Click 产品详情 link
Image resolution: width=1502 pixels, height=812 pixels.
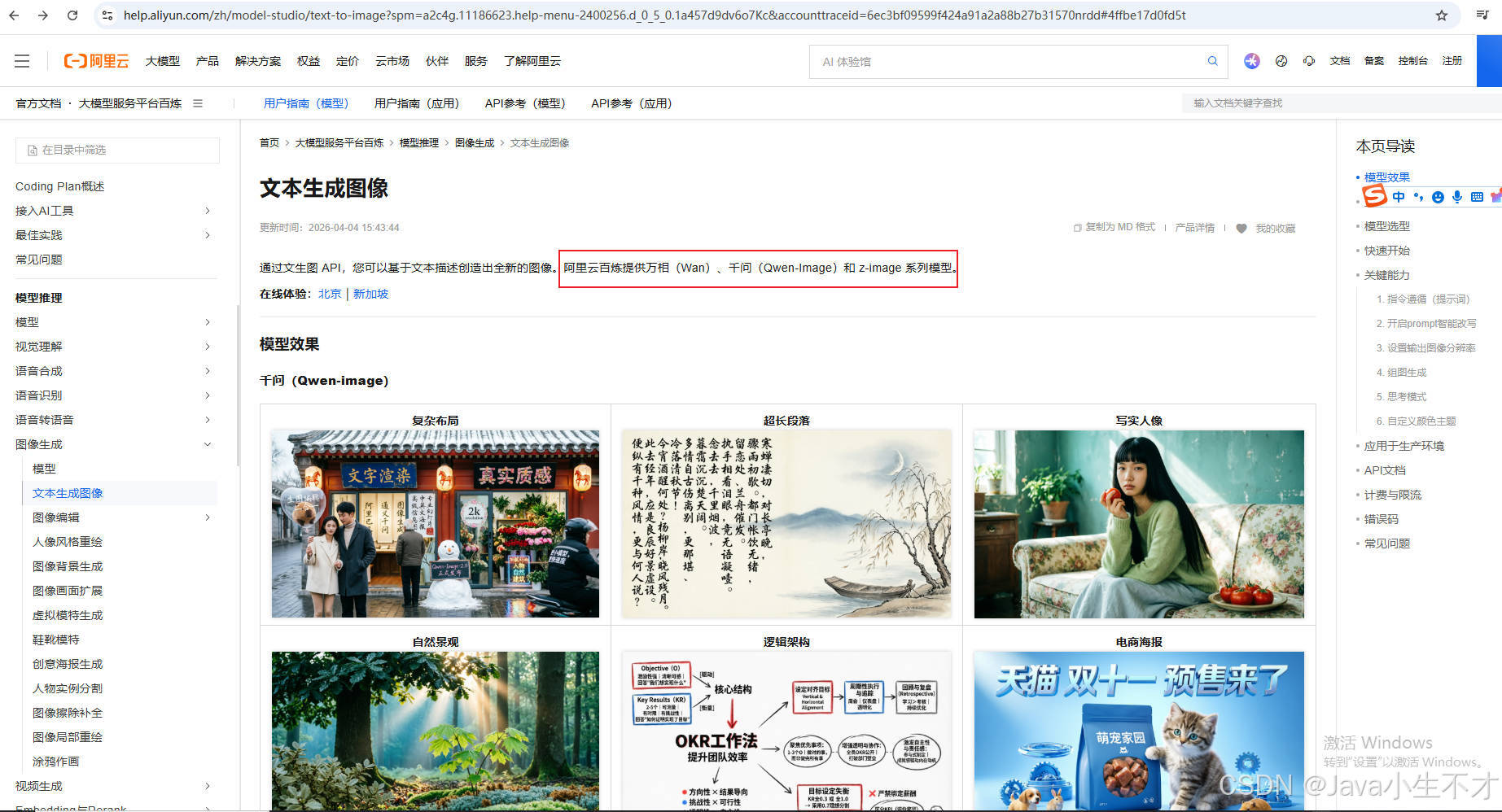coord(1194,228)
